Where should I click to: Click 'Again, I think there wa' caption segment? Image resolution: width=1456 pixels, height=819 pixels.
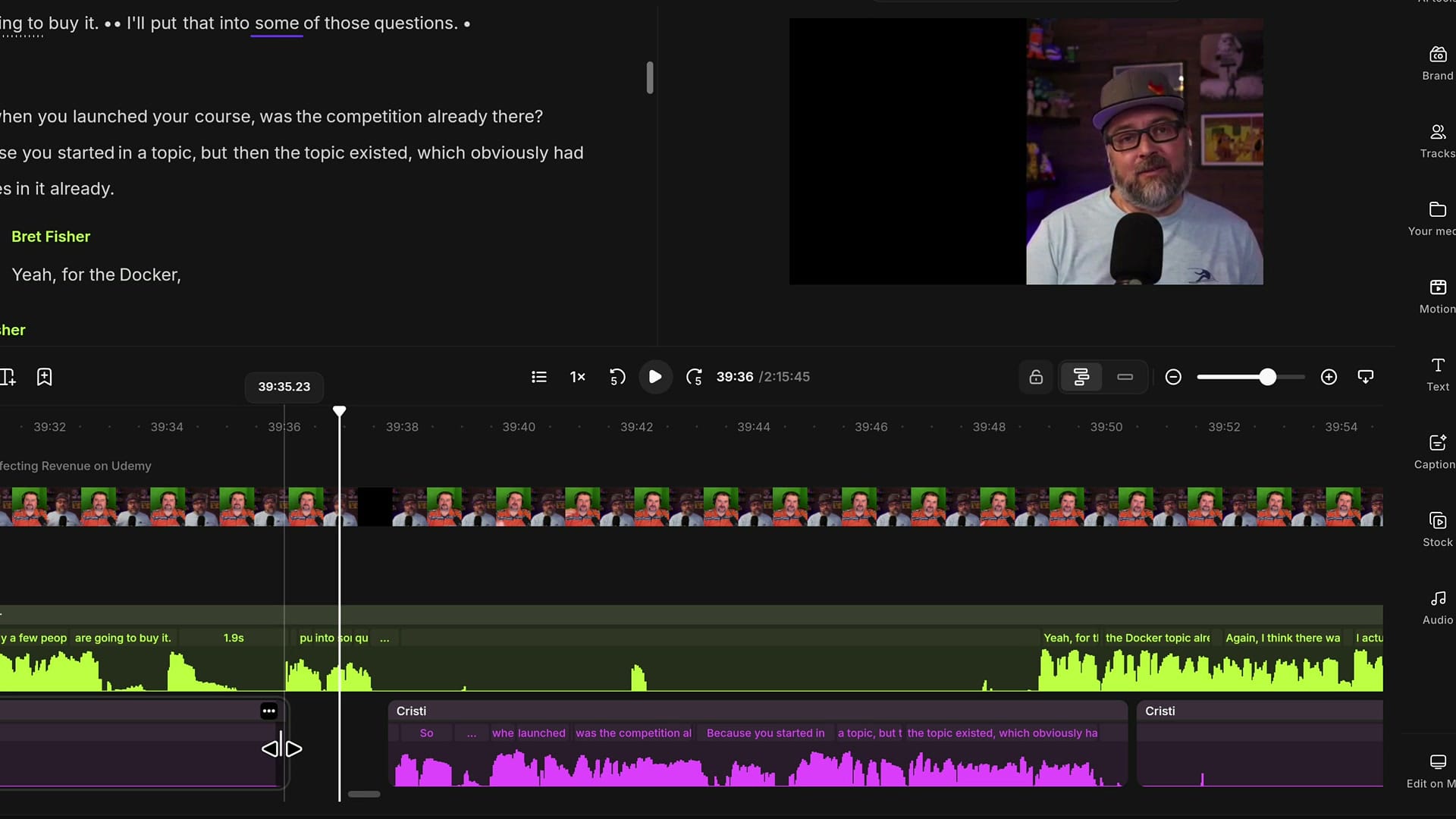1282,638
